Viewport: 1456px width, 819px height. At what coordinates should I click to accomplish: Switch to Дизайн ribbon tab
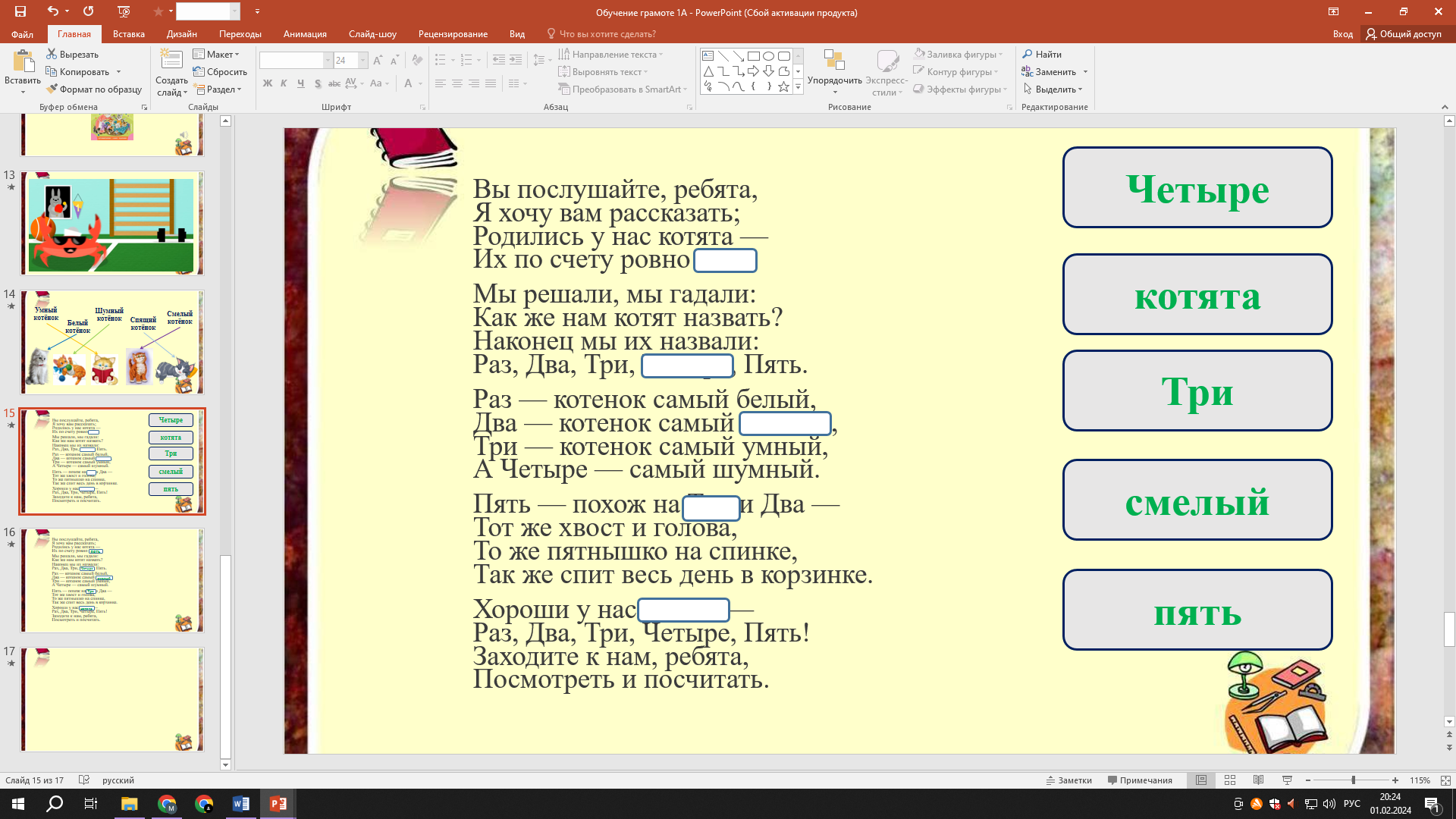[x=182, y=34]
